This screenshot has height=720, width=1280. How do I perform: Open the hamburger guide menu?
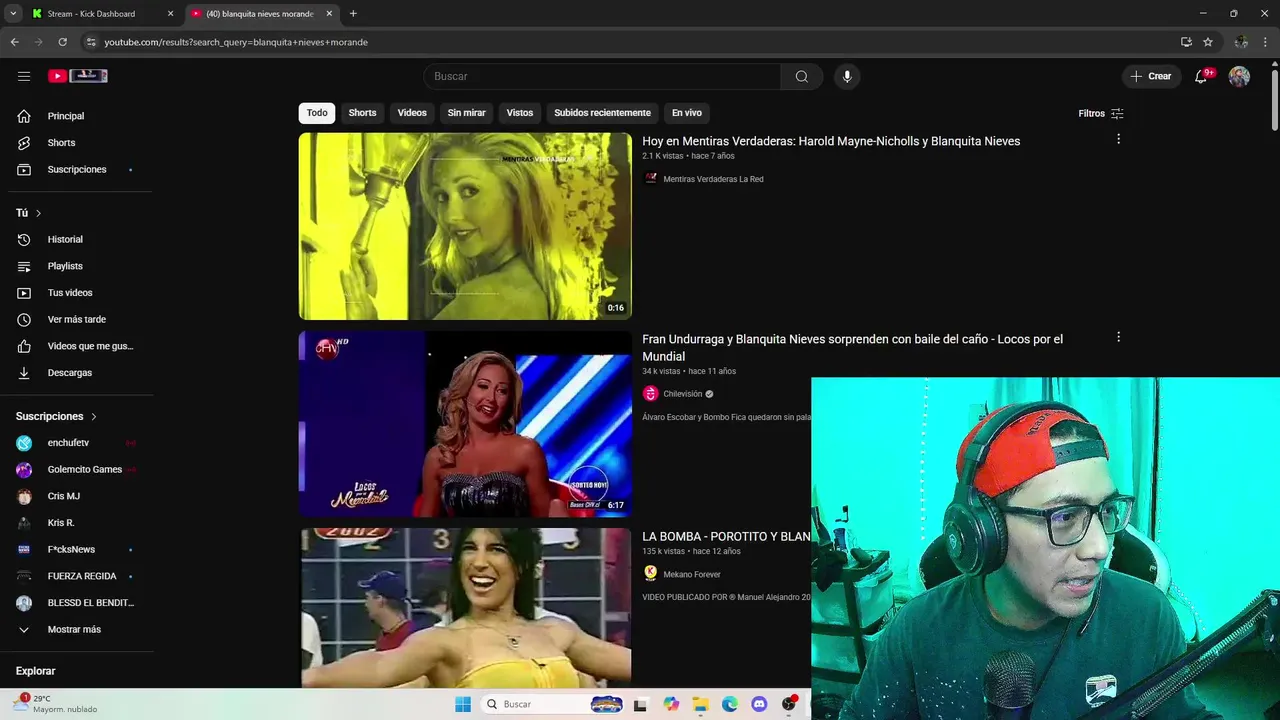(24, 76)
